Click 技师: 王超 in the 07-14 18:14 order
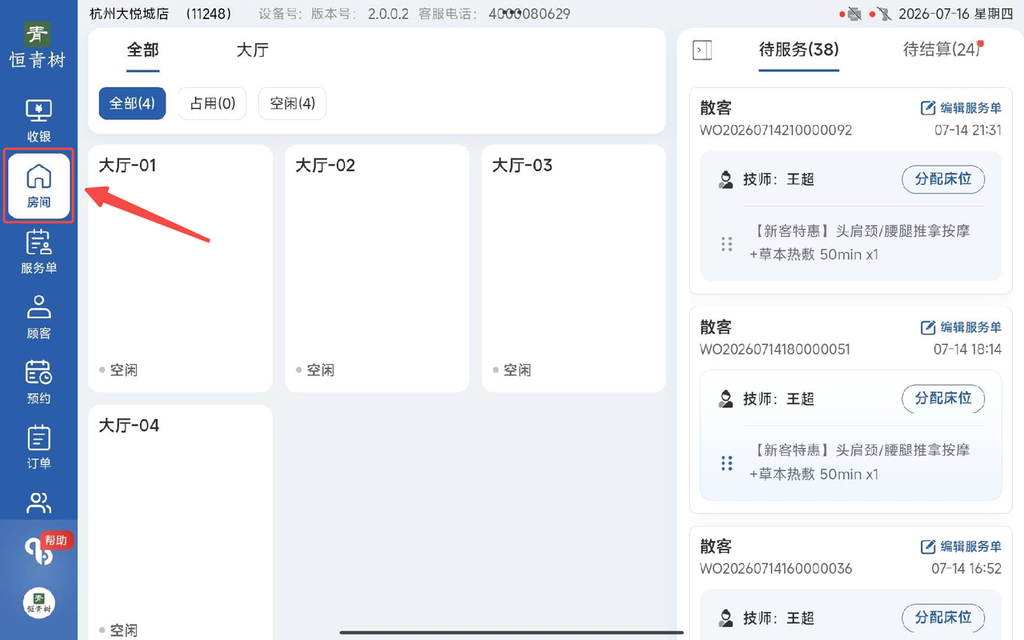 (778, 399)
